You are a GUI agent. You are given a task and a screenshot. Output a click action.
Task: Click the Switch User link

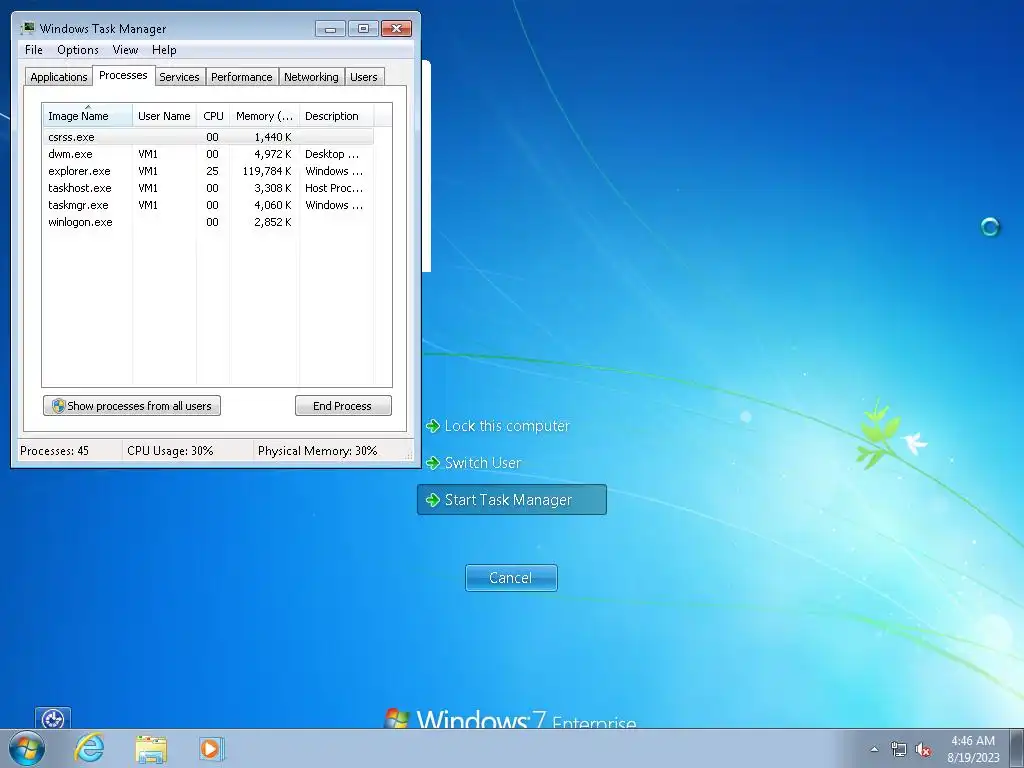pos(483,463)
